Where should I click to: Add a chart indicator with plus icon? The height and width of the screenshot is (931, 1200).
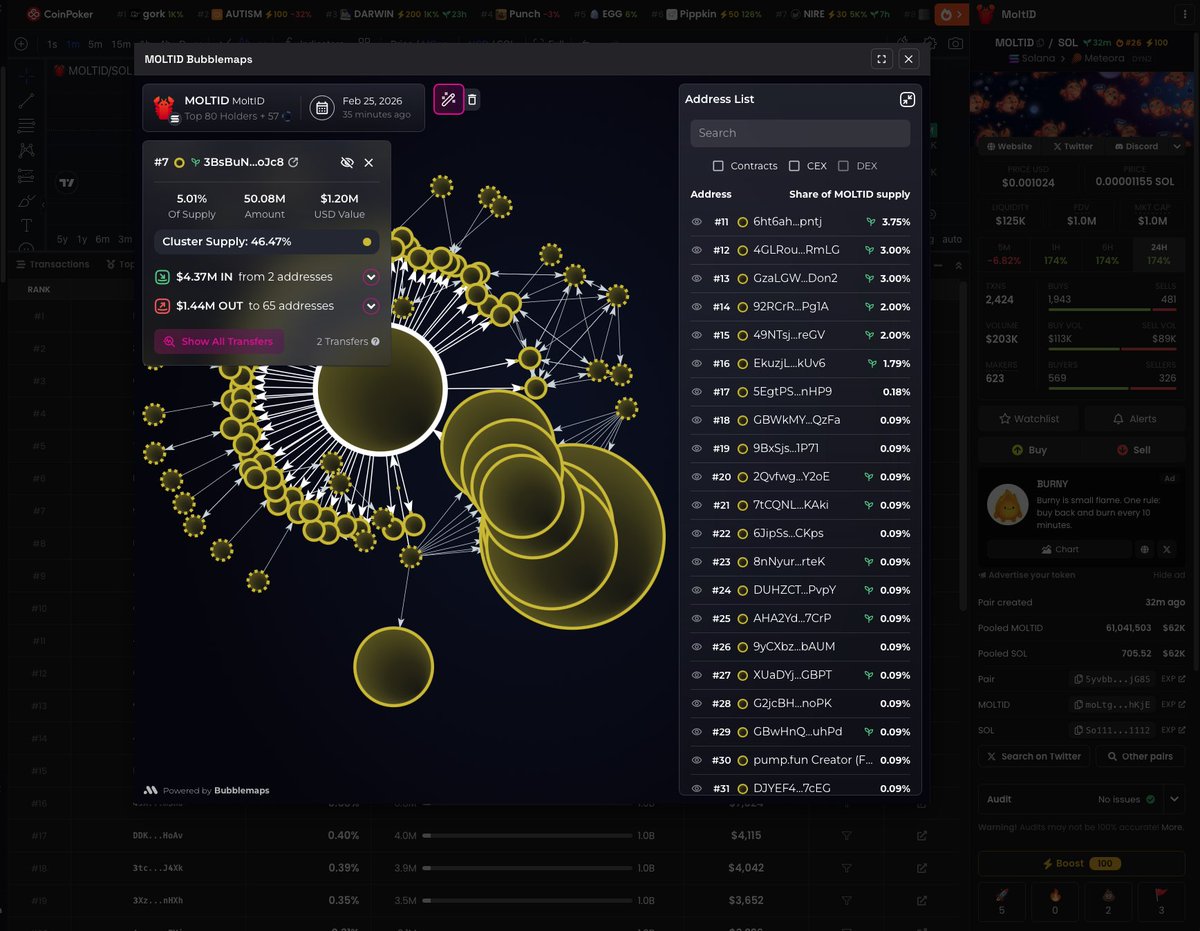click(x=21, y=44)
